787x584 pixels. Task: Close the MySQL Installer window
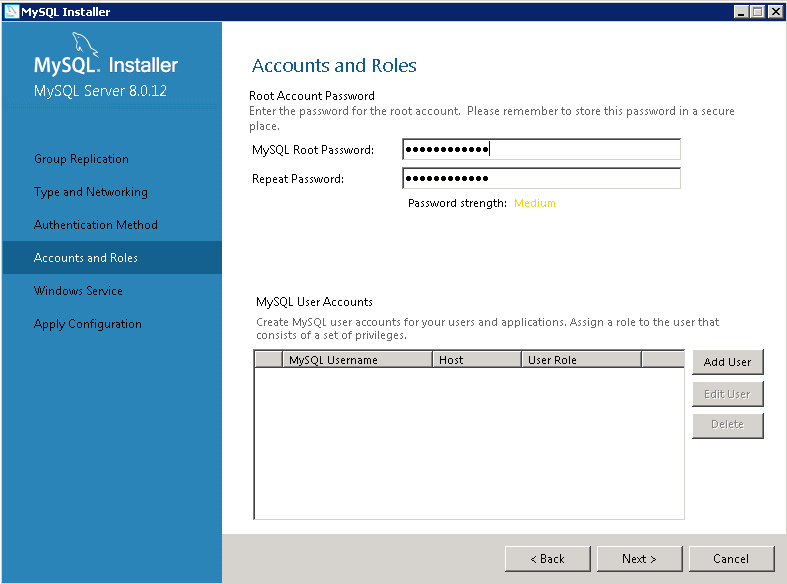(774, 11)
